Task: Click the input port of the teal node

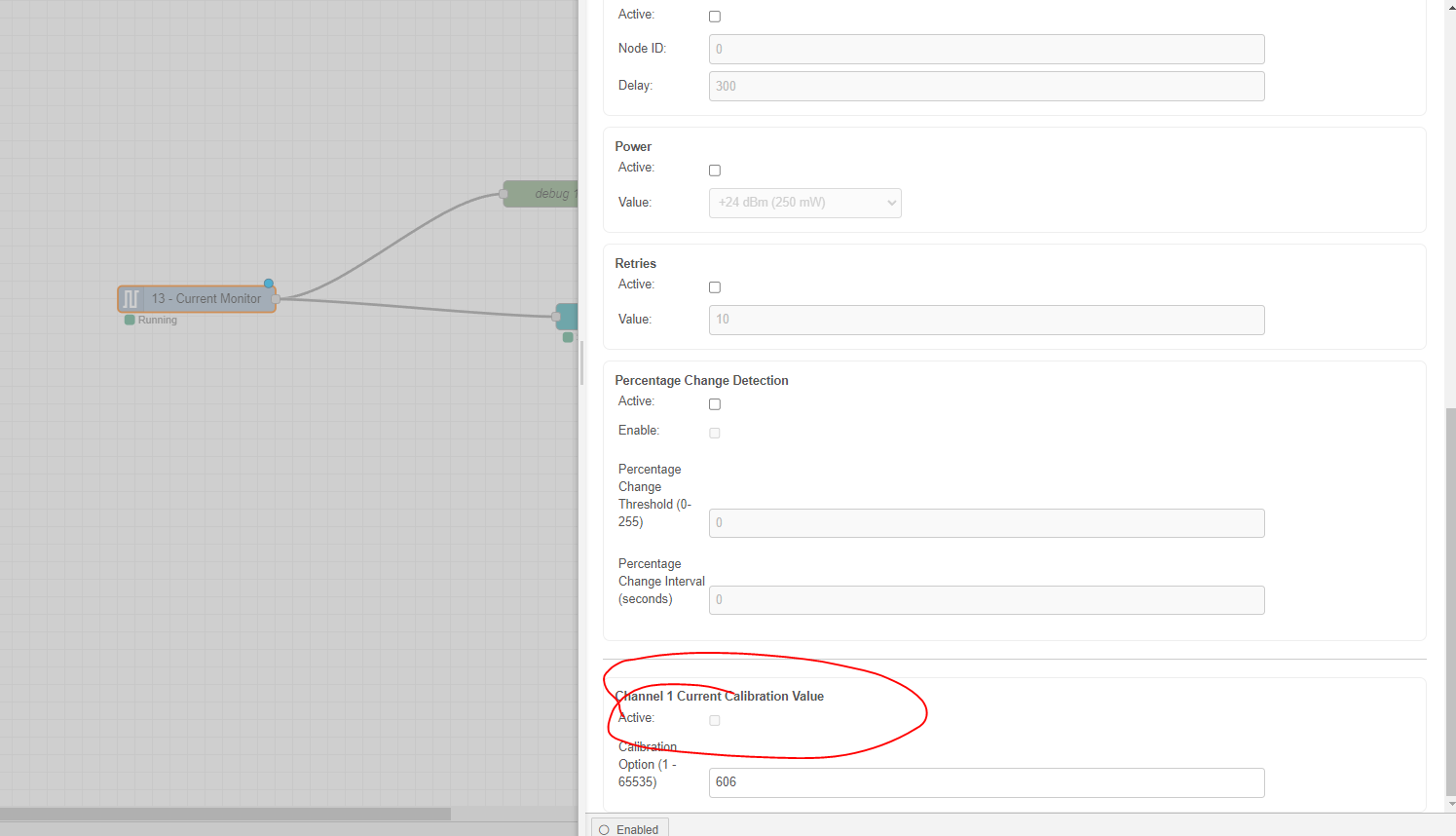Action: (x=556, y=317)
